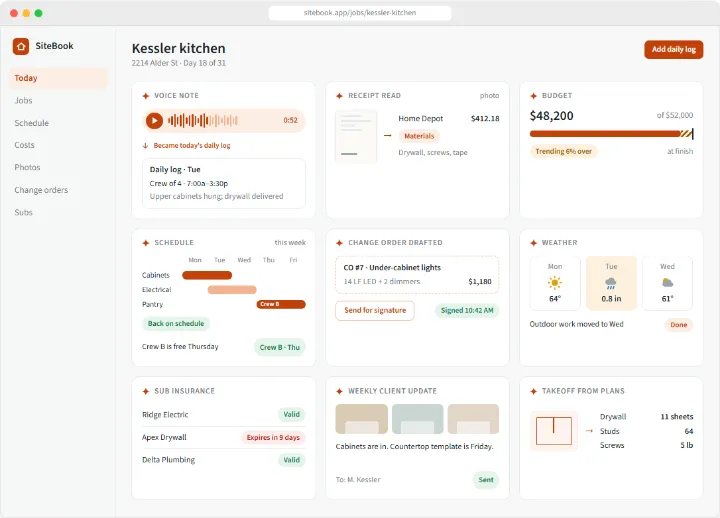Click the sparkle icon beside Takeoff From Plans

(533, 391)
